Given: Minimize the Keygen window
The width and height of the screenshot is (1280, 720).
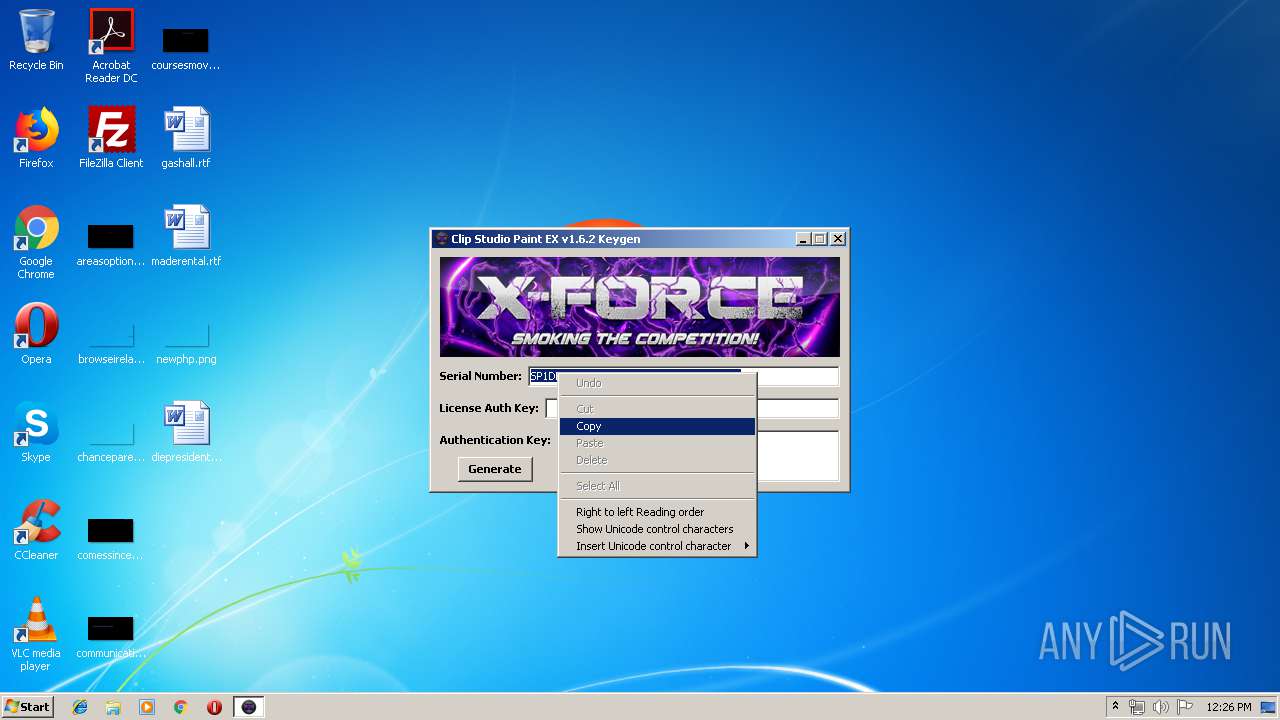Looking at the screenshot, I should pyautogui.click(x=803, y=239).
